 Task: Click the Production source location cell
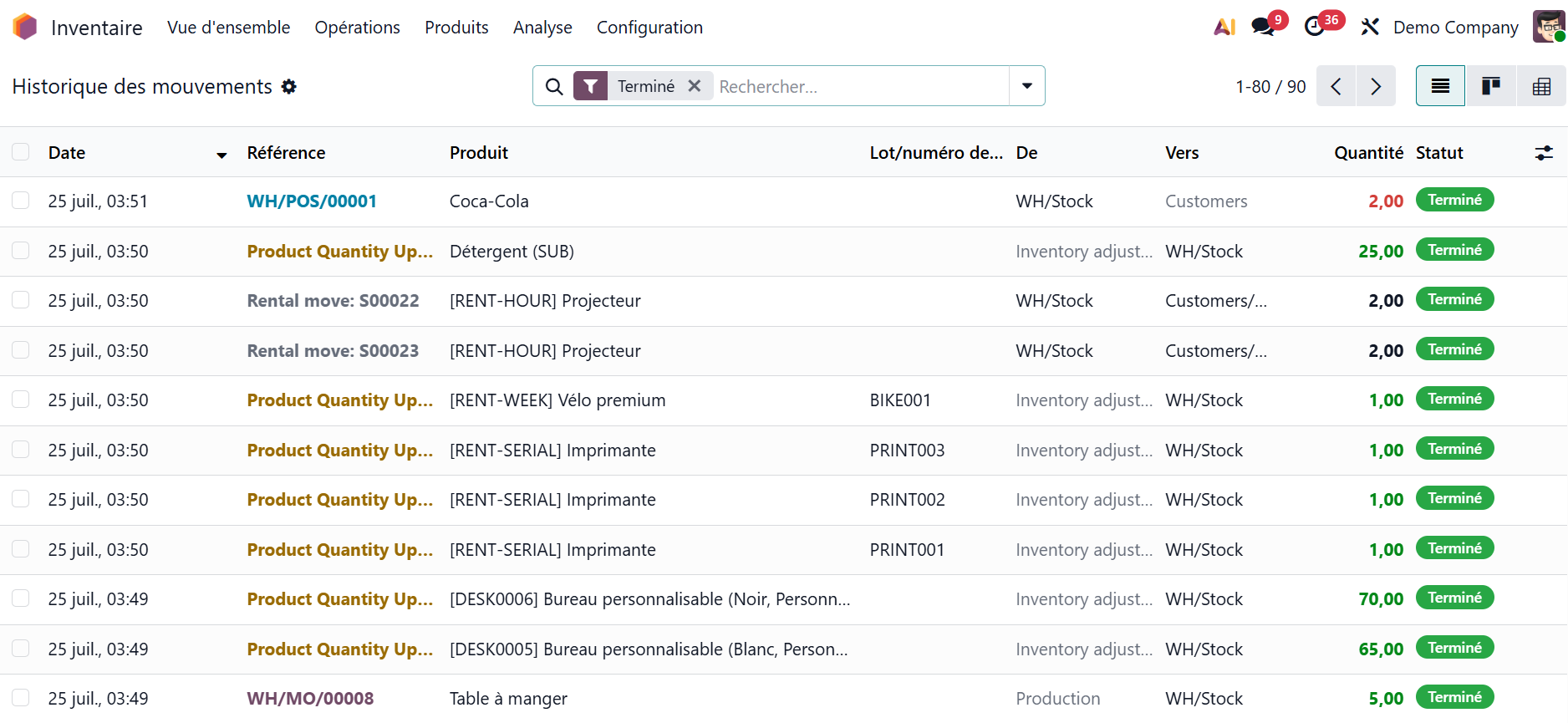coord(1058,699)
